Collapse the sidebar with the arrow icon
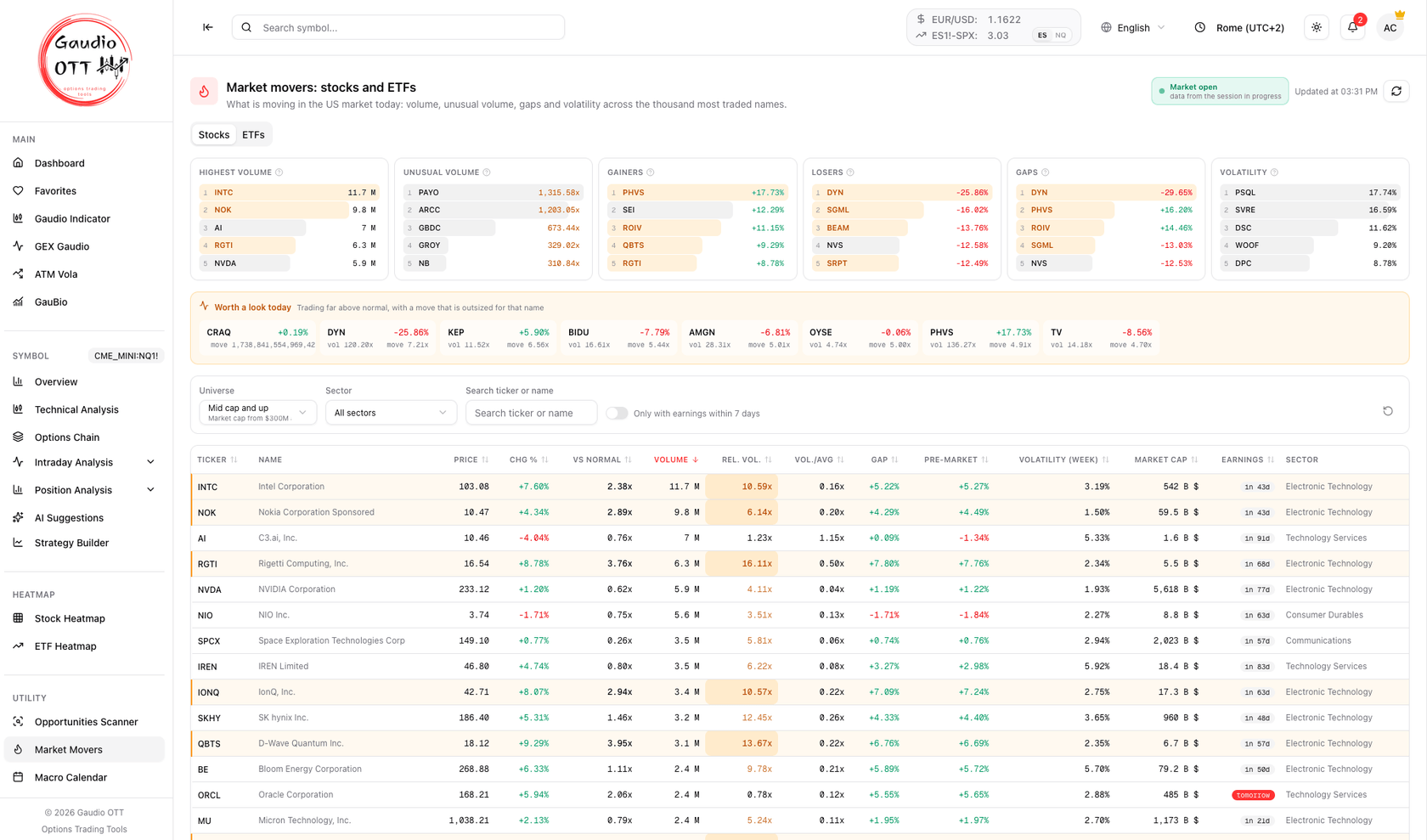The image size is (1427, 840). (208, 27)
